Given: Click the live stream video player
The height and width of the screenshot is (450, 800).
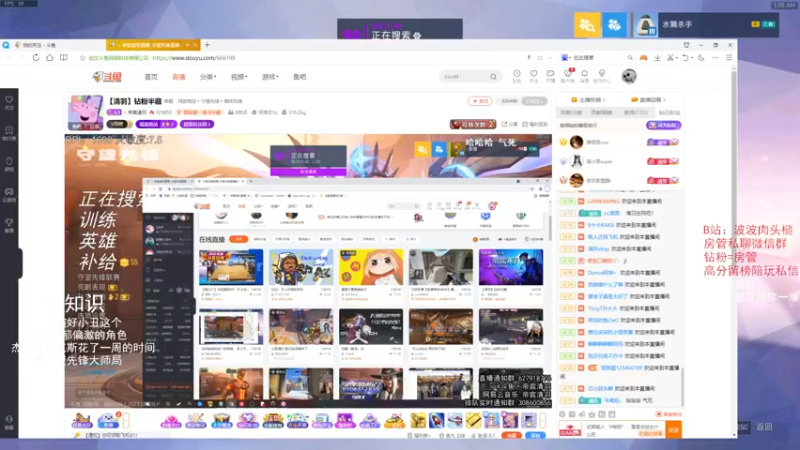Looking at the screenshot, I should click(x=308, y=271).
